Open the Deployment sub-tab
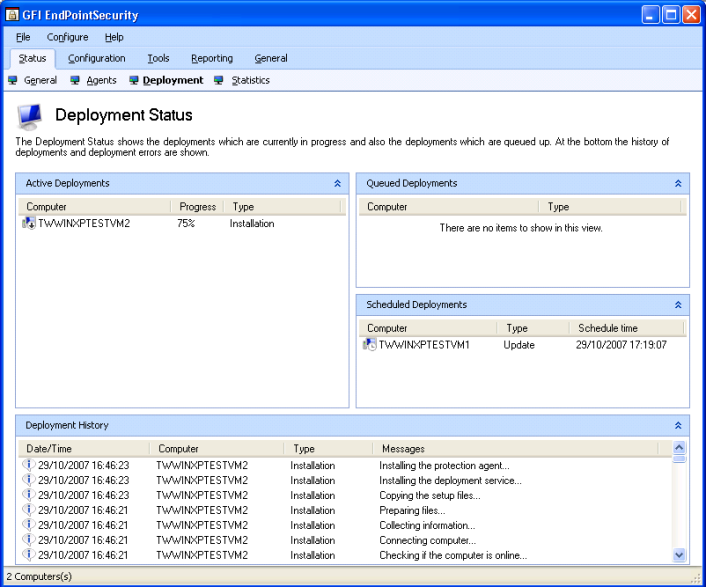This screenshot has height=587, width=706. (x=173, y=80)
